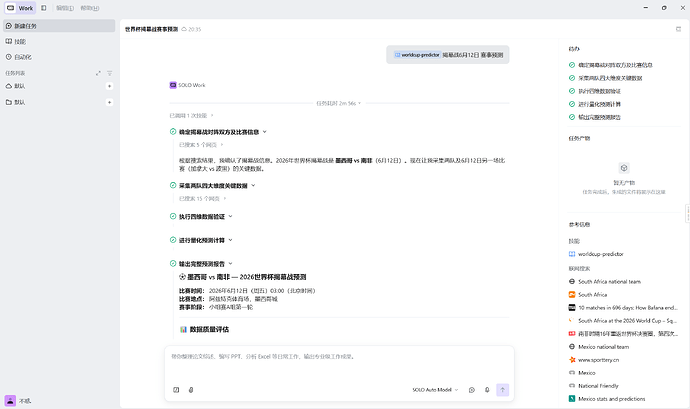Image resolution: width=690 pixels, height=409 pixels.
Task: Open the Mexico national team reference
Action: 599,347
